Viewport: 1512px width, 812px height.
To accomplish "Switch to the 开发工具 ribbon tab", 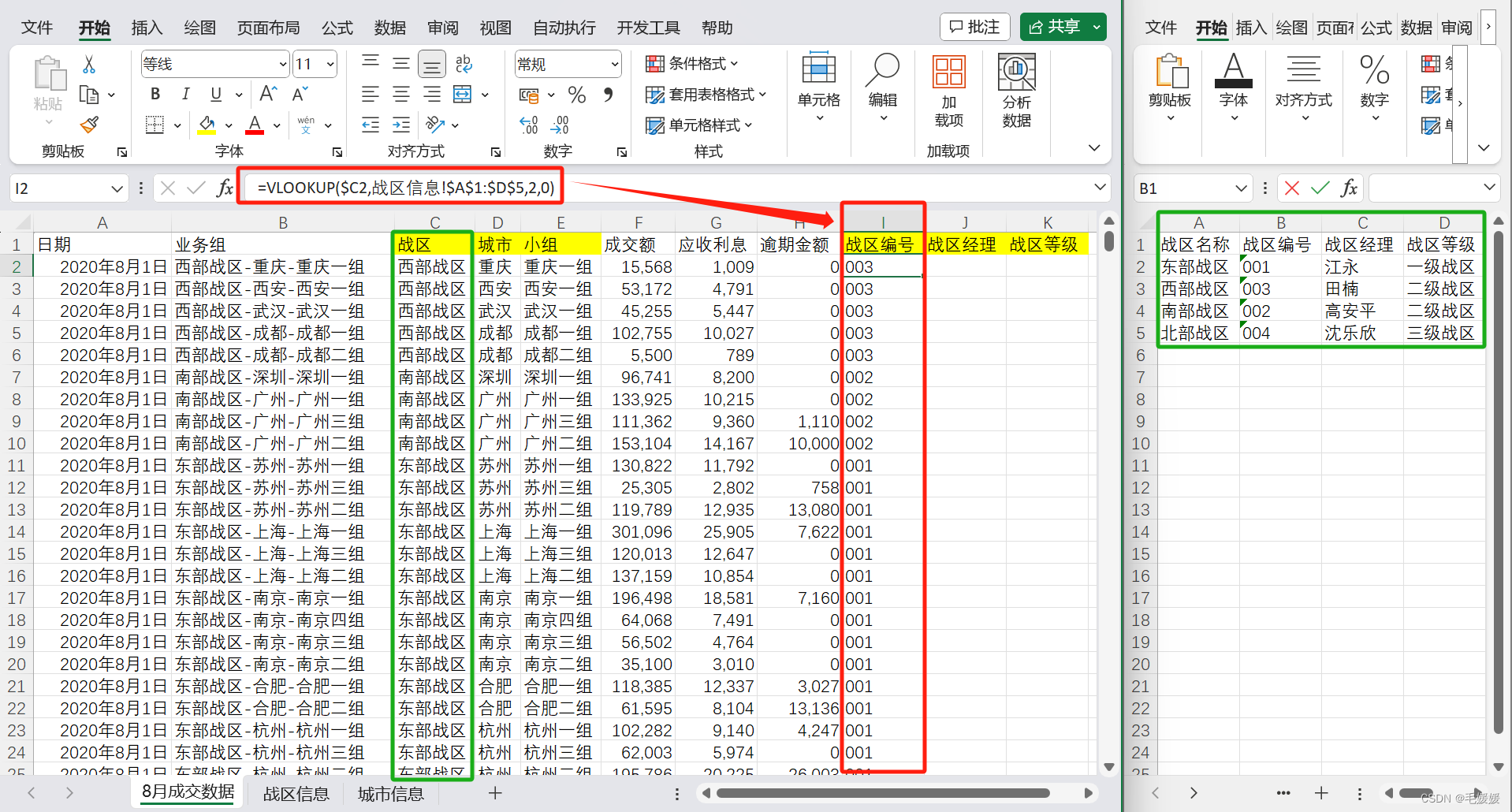I will tap(649, 28).
